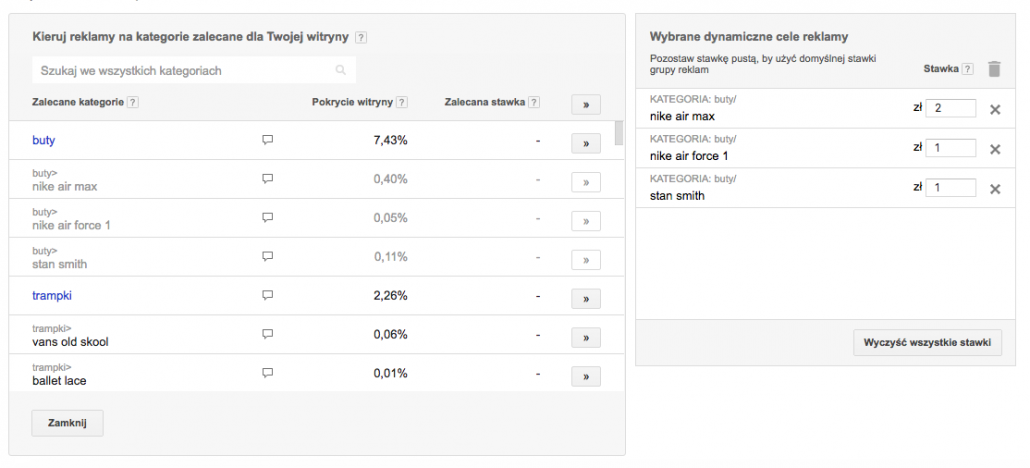Click the comment icon for vans old skool
The image size is (1030, 468).
pos(267,335)
